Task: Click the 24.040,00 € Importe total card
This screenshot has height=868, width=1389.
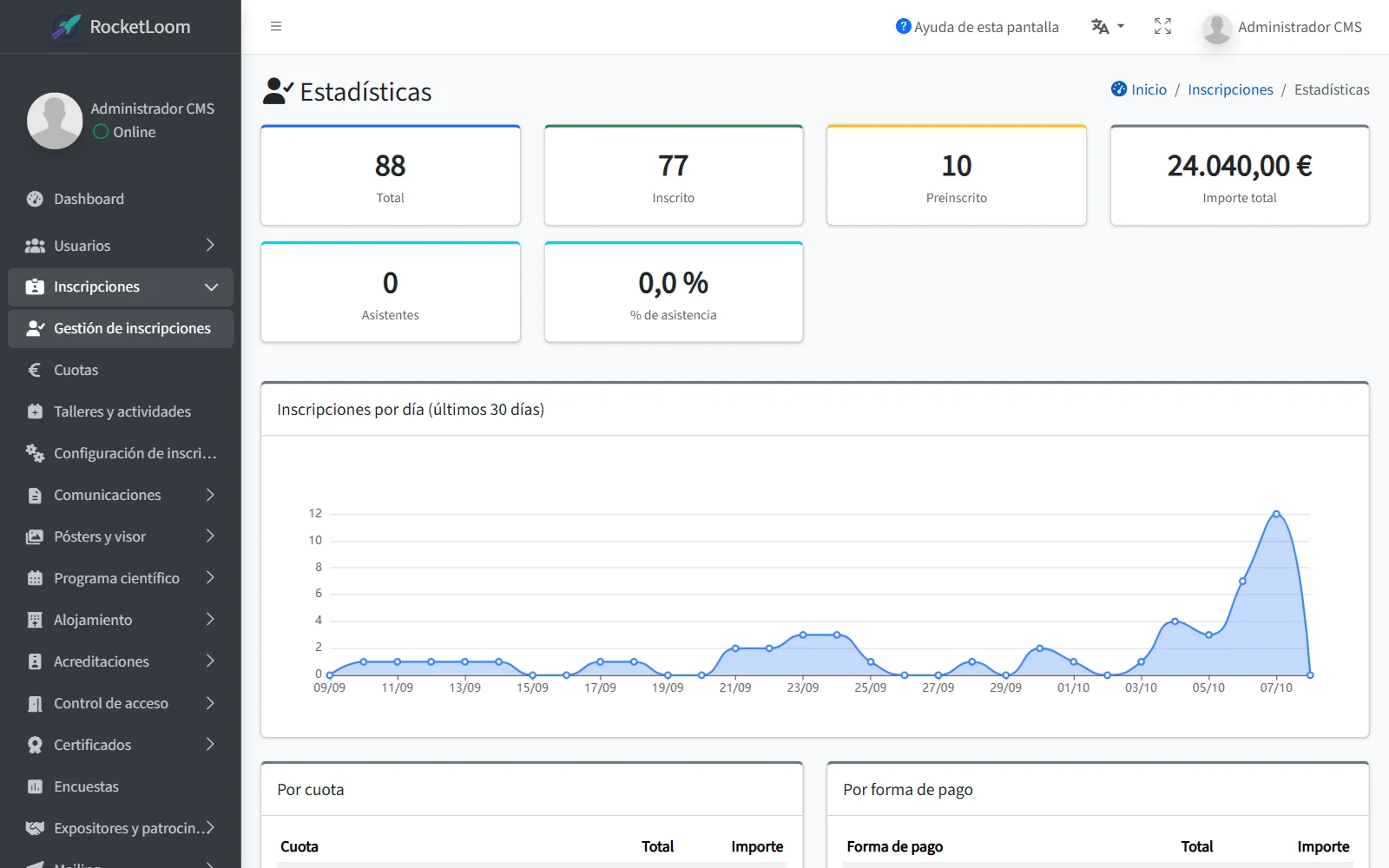Action: click(1240, 175)
